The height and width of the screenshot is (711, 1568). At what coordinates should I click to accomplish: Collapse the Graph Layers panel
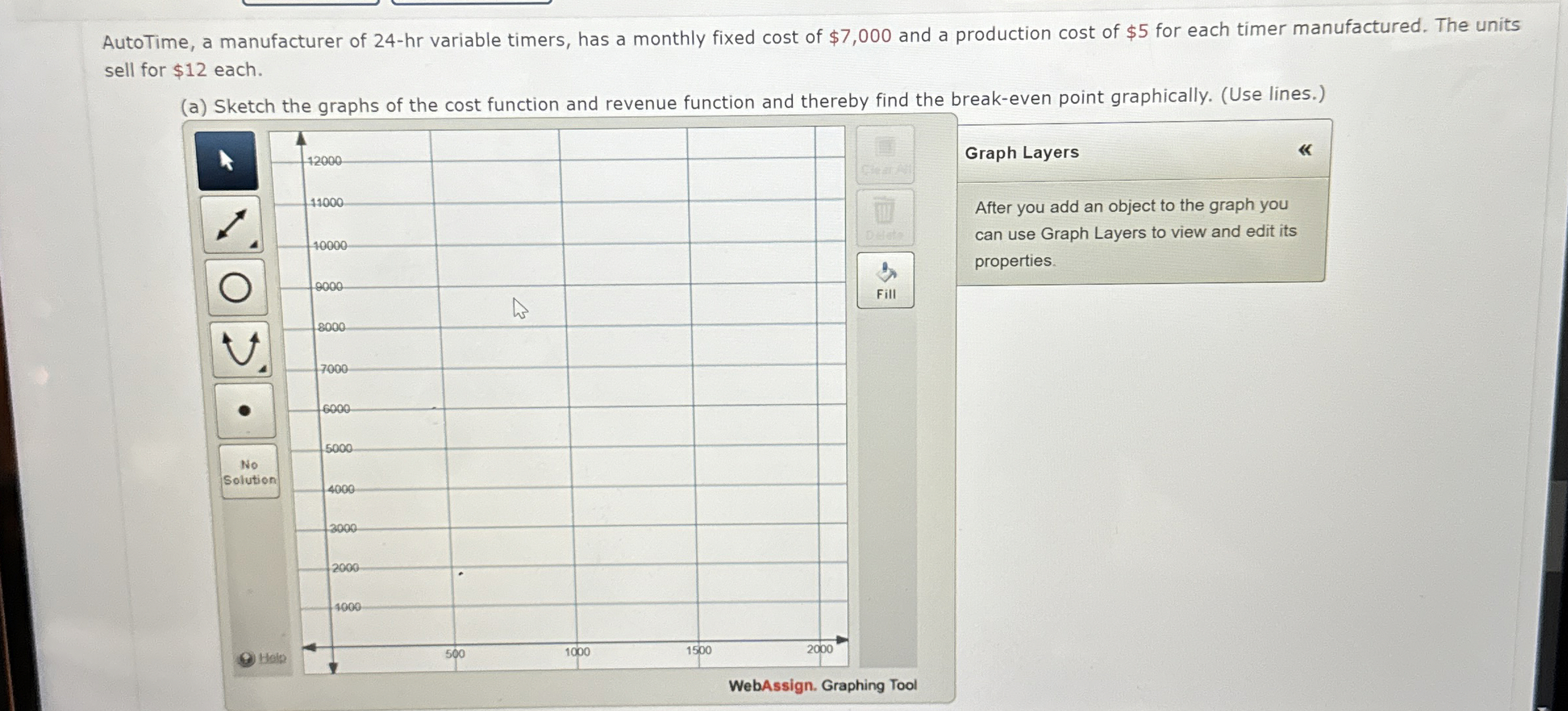click(1305, 151)
